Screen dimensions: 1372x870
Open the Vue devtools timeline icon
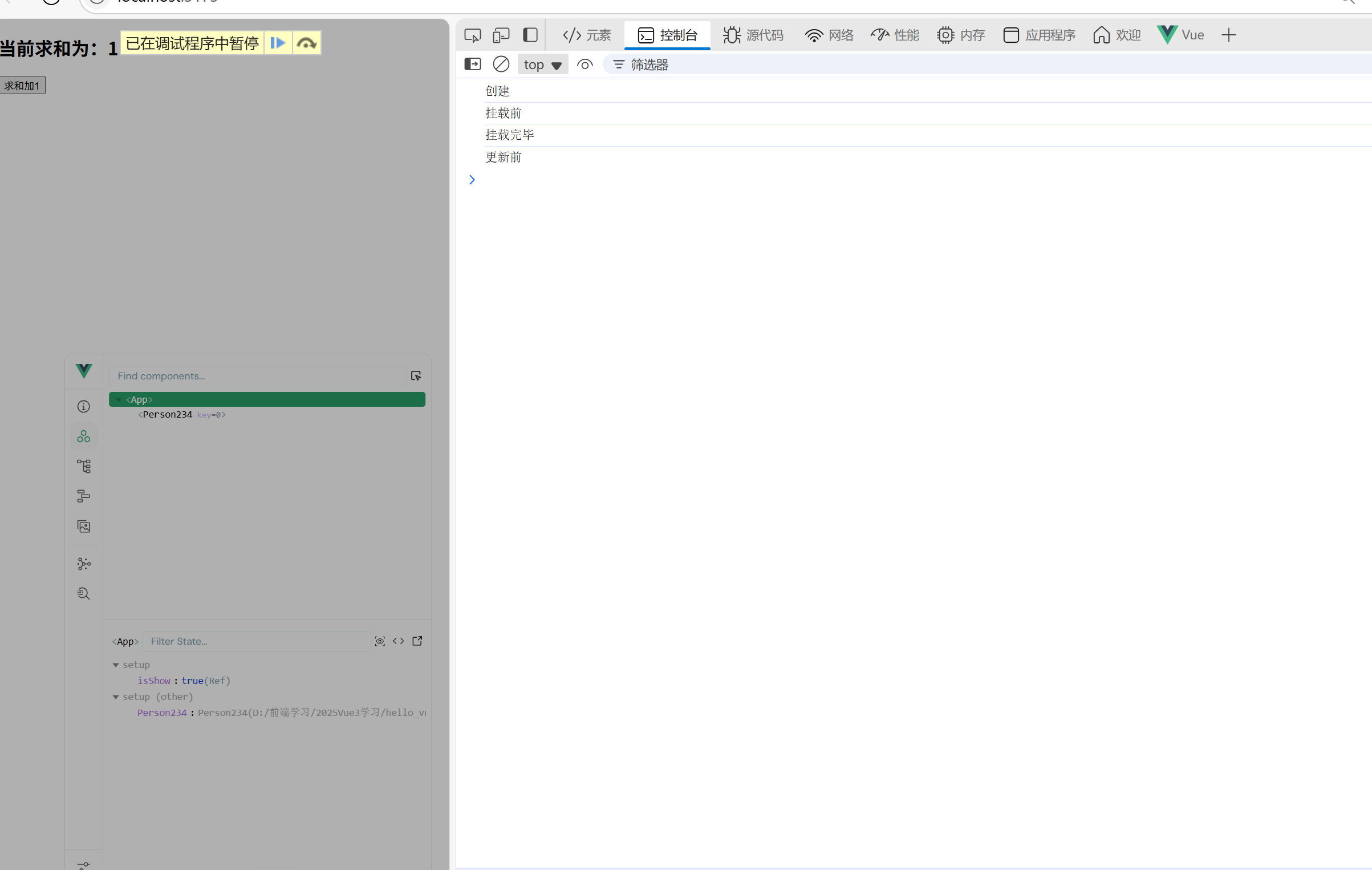coord(83,496)
